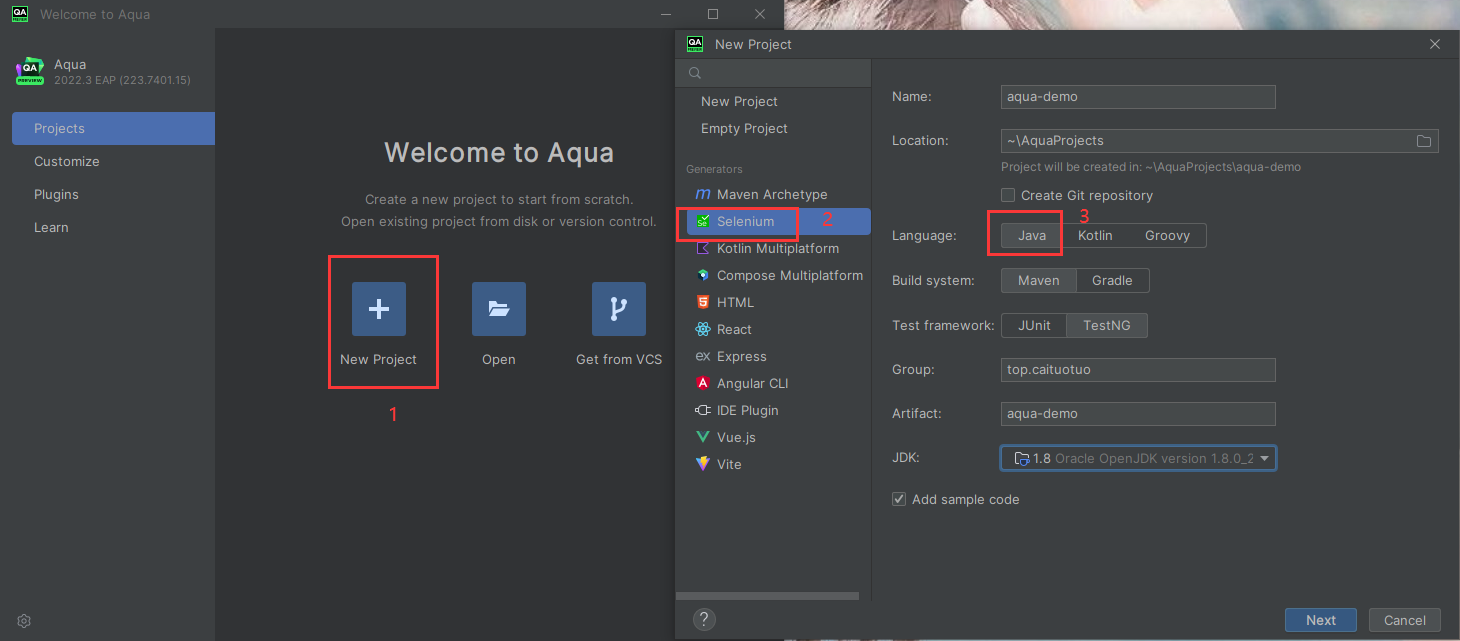
Task: Click the Group input field
Action: pyautogui.click(x=1138, y=369)
